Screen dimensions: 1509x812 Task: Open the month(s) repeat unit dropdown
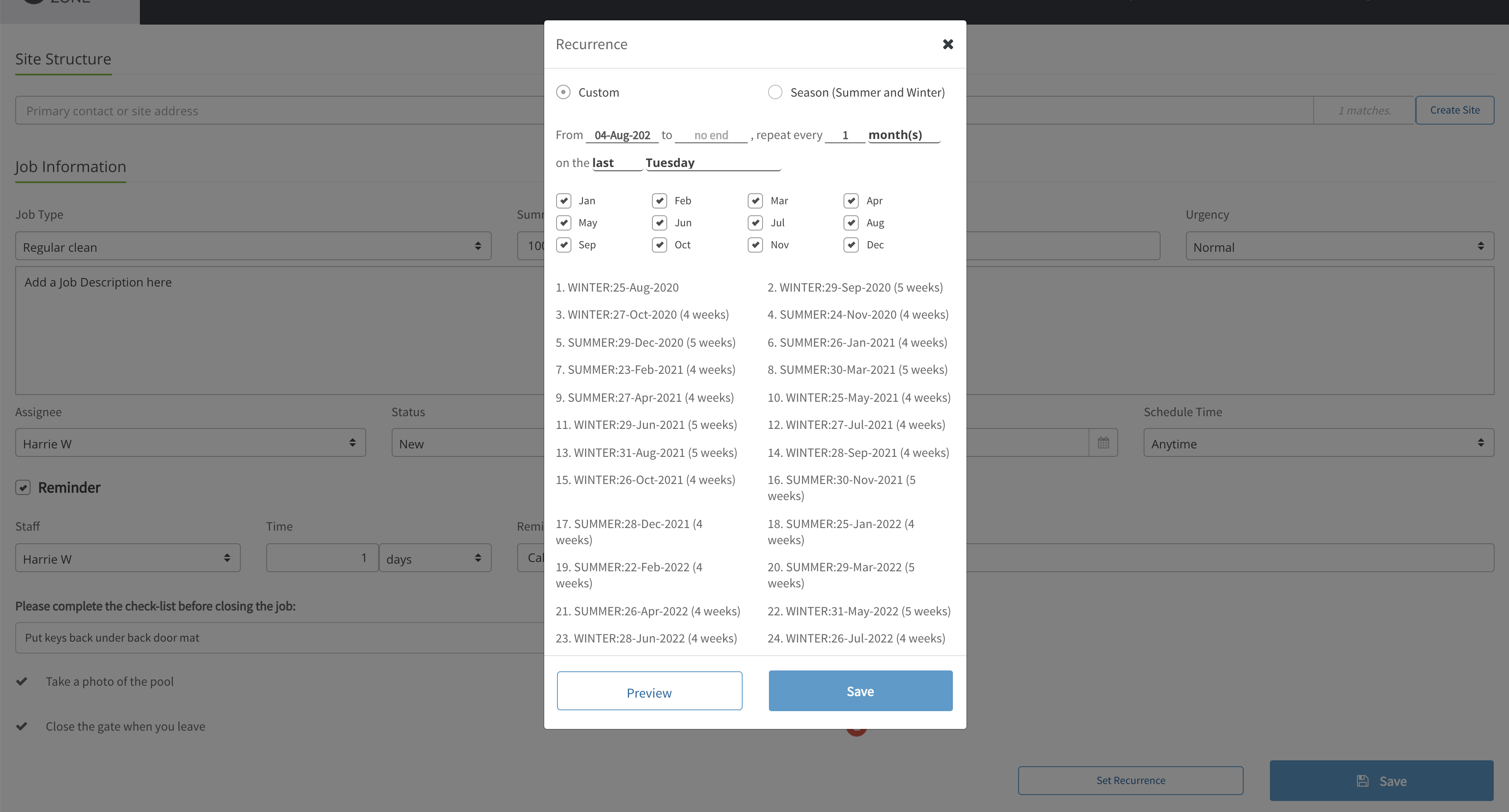904,135
